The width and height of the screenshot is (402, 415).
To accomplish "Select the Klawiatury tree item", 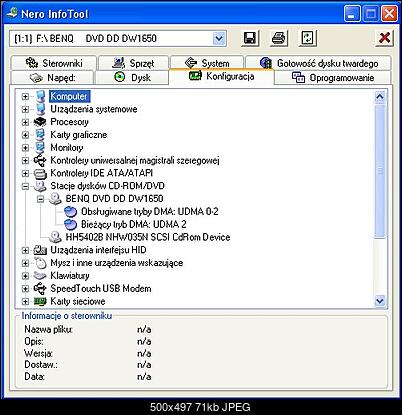I will pos(70,276).
